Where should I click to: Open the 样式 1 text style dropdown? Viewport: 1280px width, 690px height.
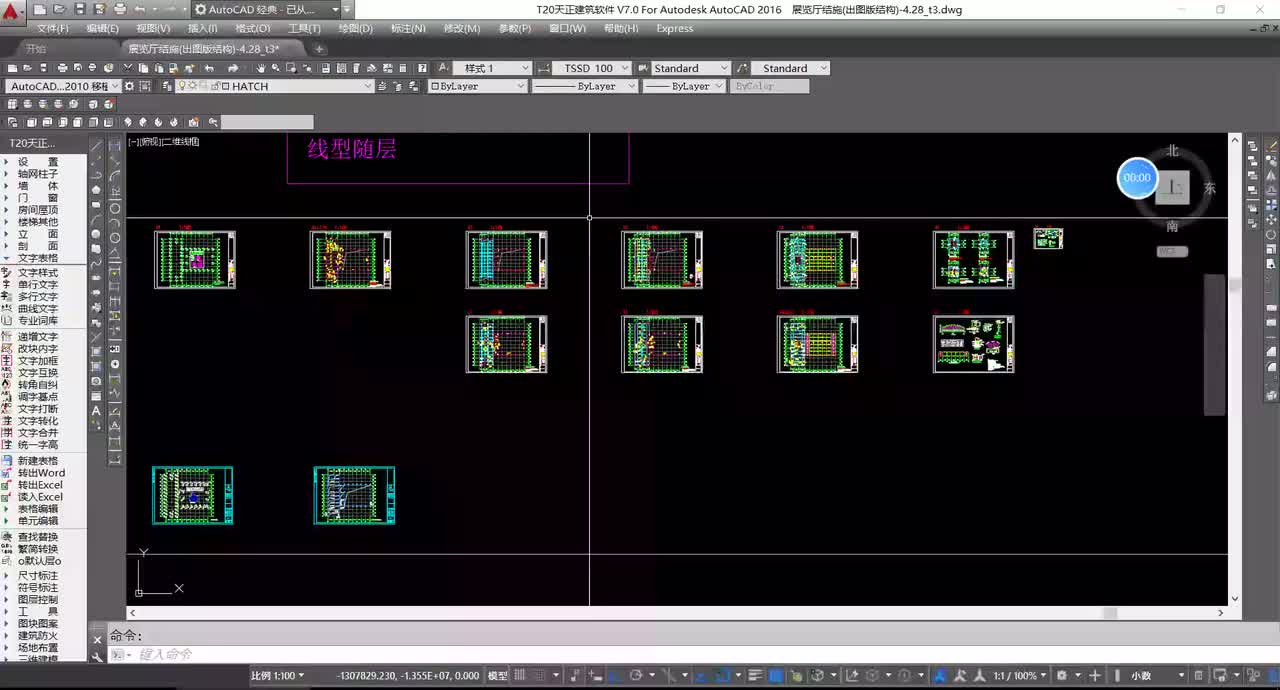(x=494, y=68)
